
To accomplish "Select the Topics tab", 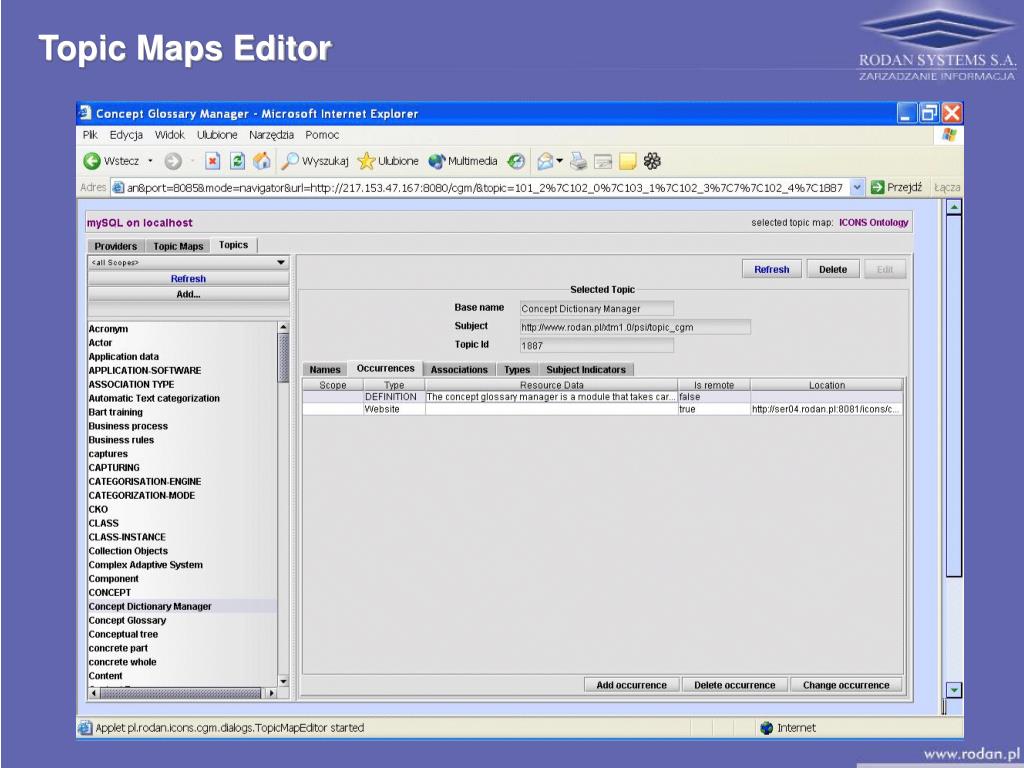I will [x=233, y=245].
